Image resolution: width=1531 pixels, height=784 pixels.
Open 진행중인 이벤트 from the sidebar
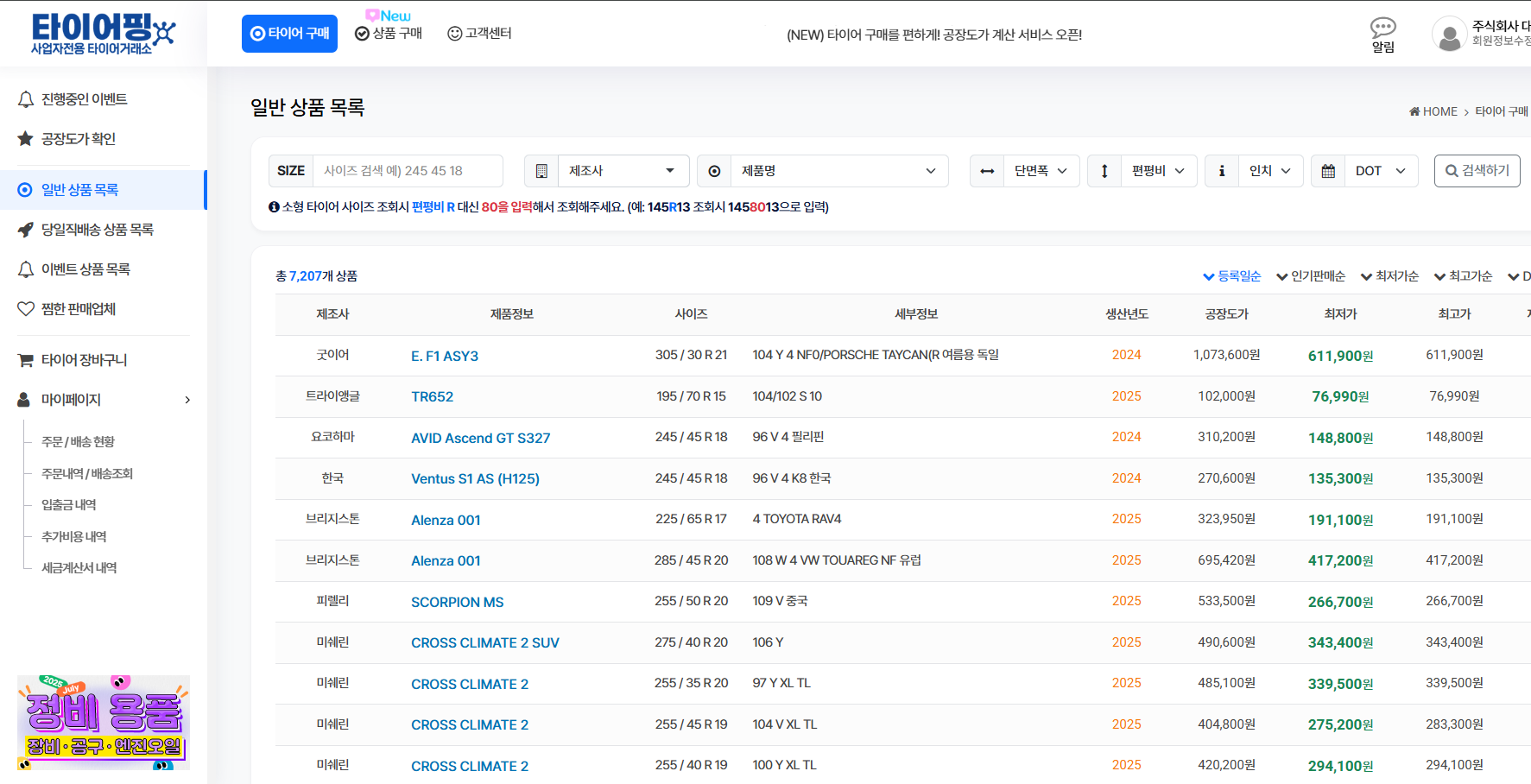pyautogui.click(x=84, y=99)
